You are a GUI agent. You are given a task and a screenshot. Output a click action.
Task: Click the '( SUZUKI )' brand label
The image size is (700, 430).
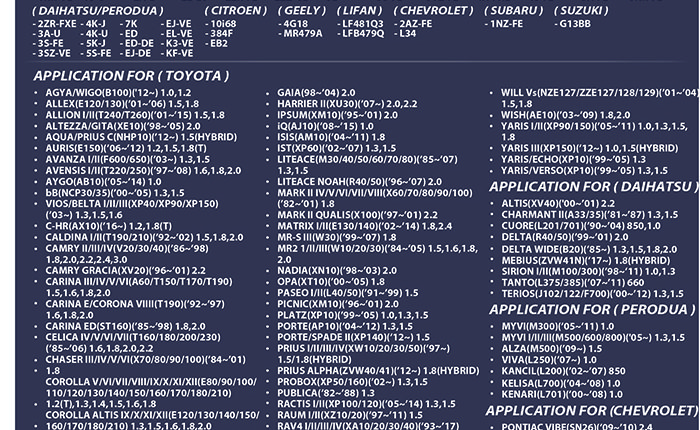pos(580,10)
